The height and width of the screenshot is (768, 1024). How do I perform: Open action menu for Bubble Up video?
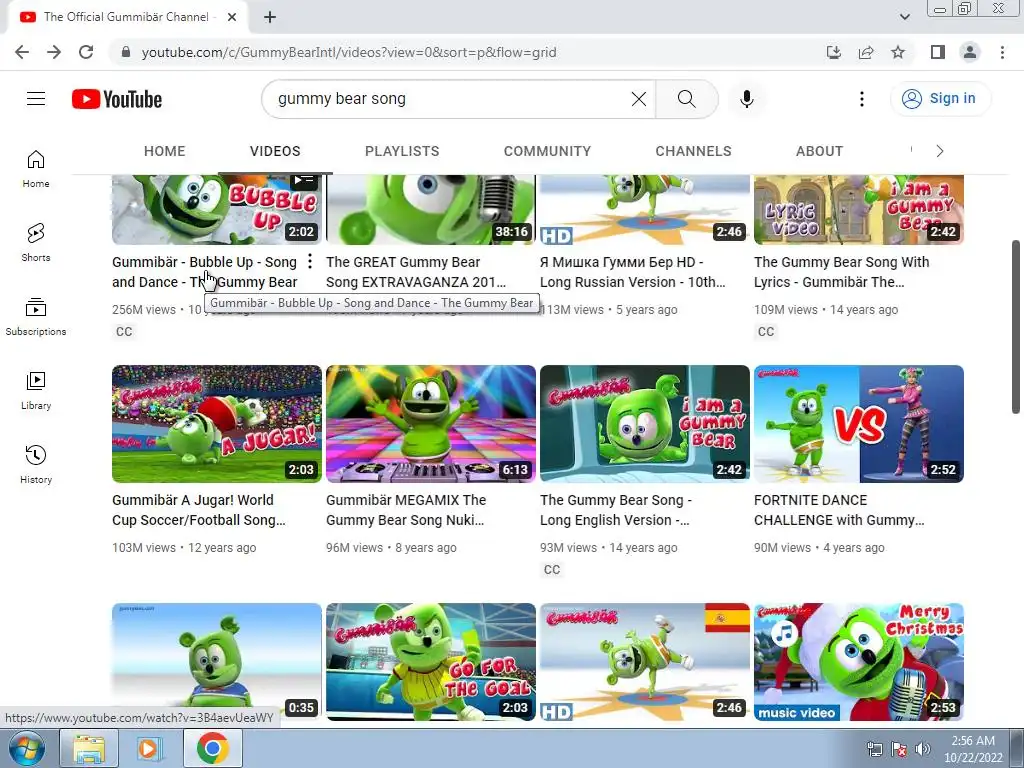[310, 261]
